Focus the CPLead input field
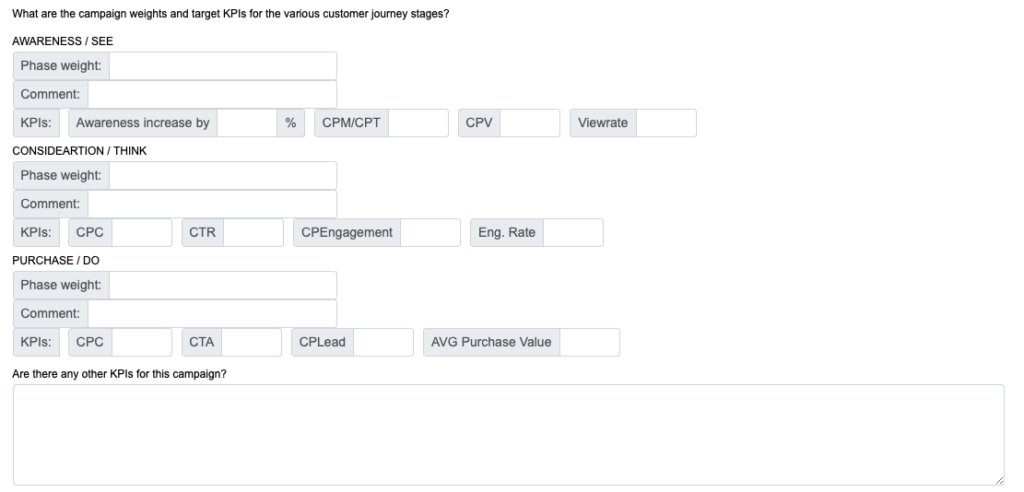Viewport: 1024px width, 492px height. [383, 342]
